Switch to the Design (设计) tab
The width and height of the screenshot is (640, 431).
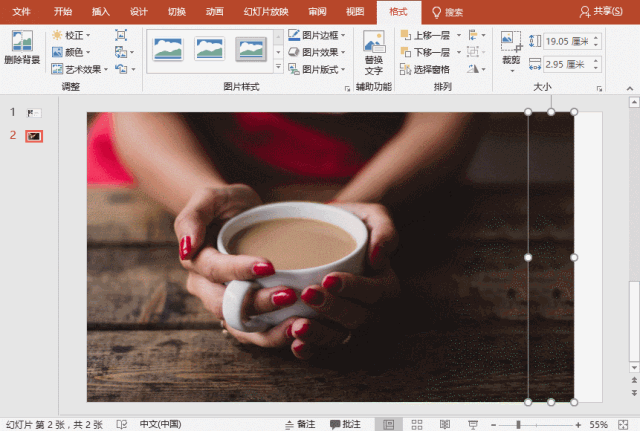[138, 12]
